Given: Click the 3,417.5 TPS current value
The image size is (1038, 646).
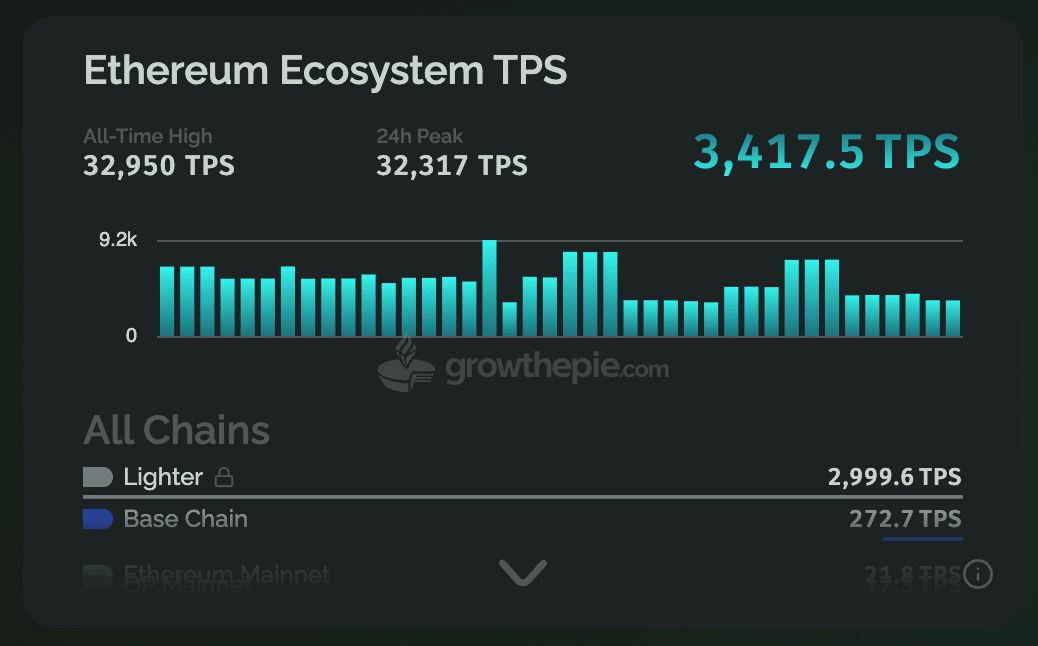Looking at the screenshot, I should [826, 153].
